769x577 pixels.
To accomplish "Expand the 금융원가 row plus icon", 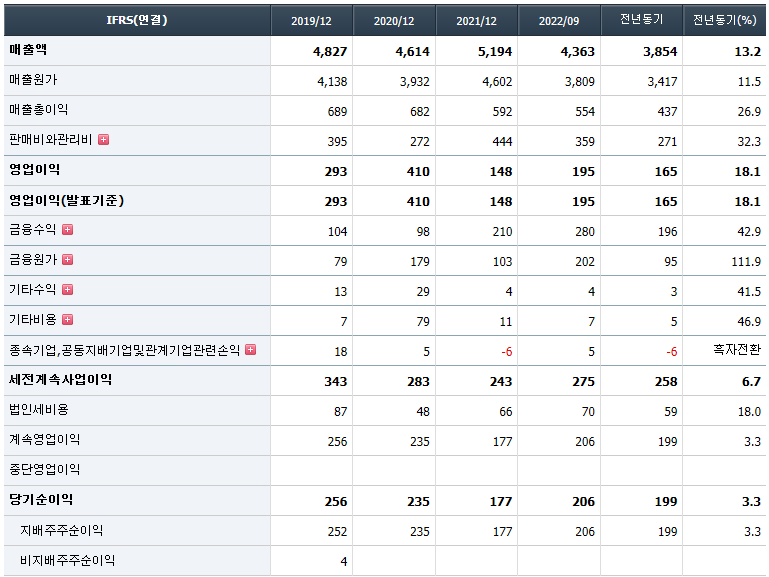I will (x=68, y=259).
